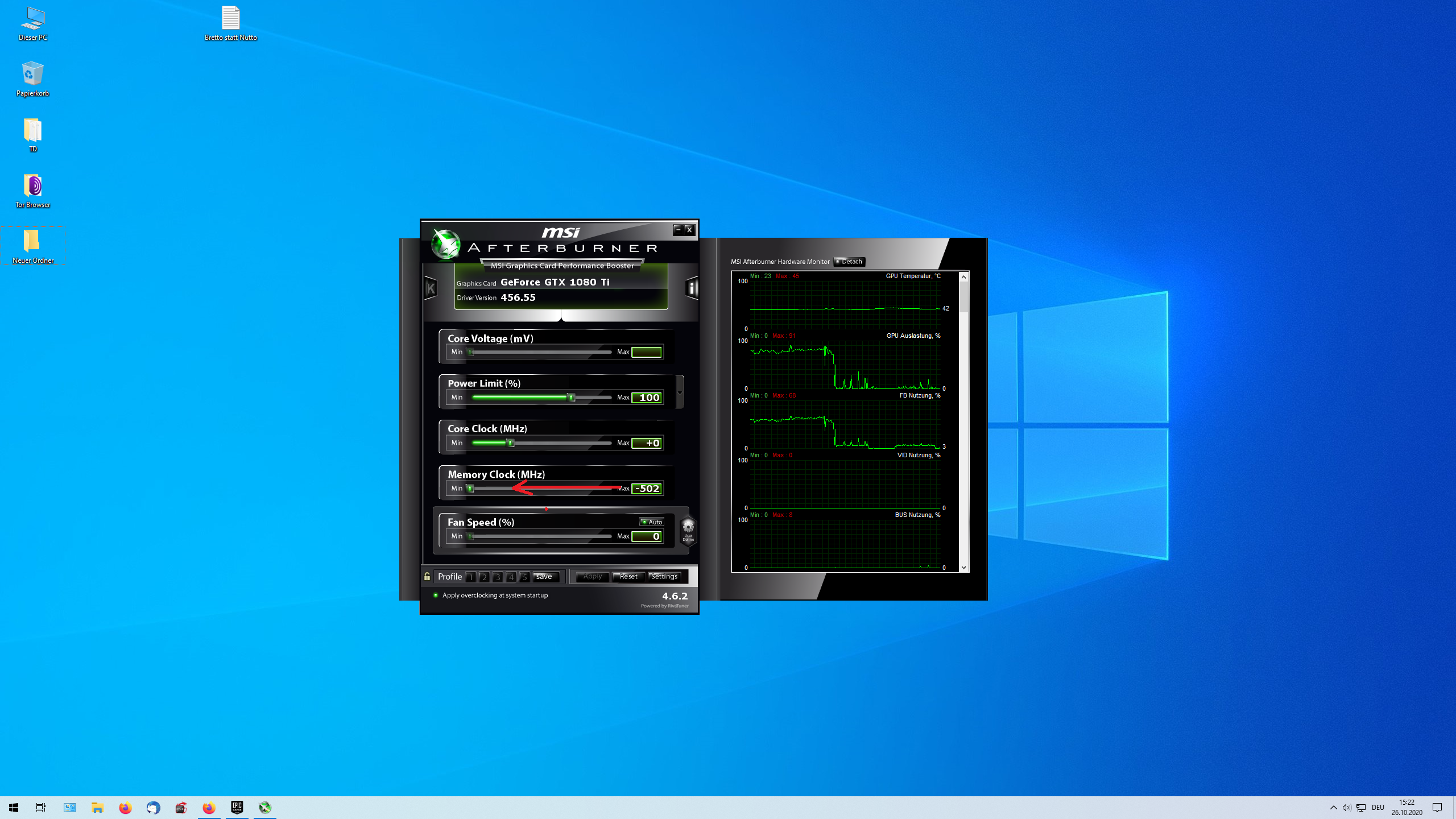Click the profile lock padlock icon

[x=427, y=576]
